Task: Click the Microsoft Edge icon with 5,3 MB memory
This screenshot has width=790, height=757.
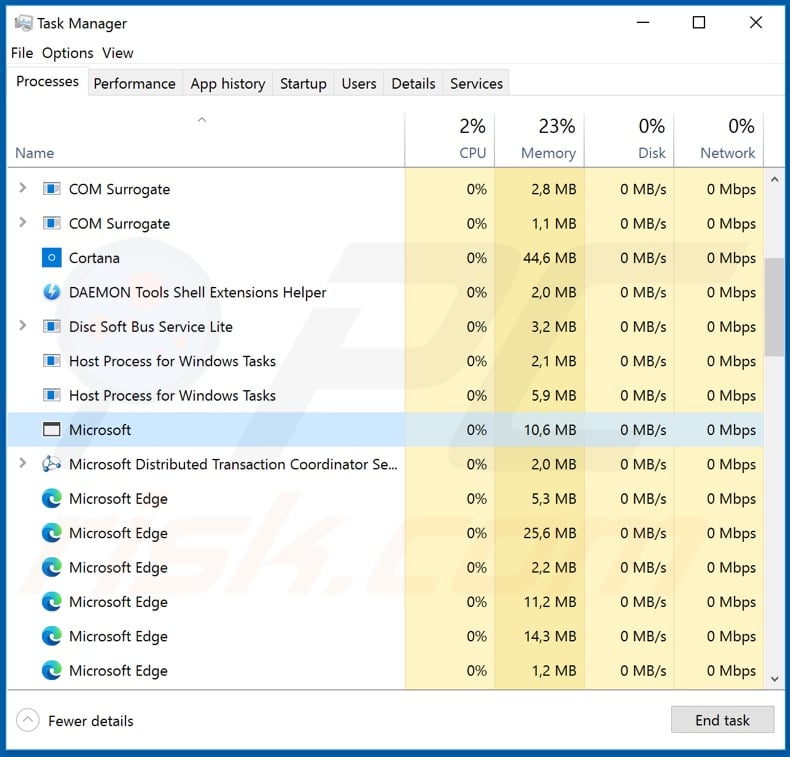Action: (x=51, y=499)
